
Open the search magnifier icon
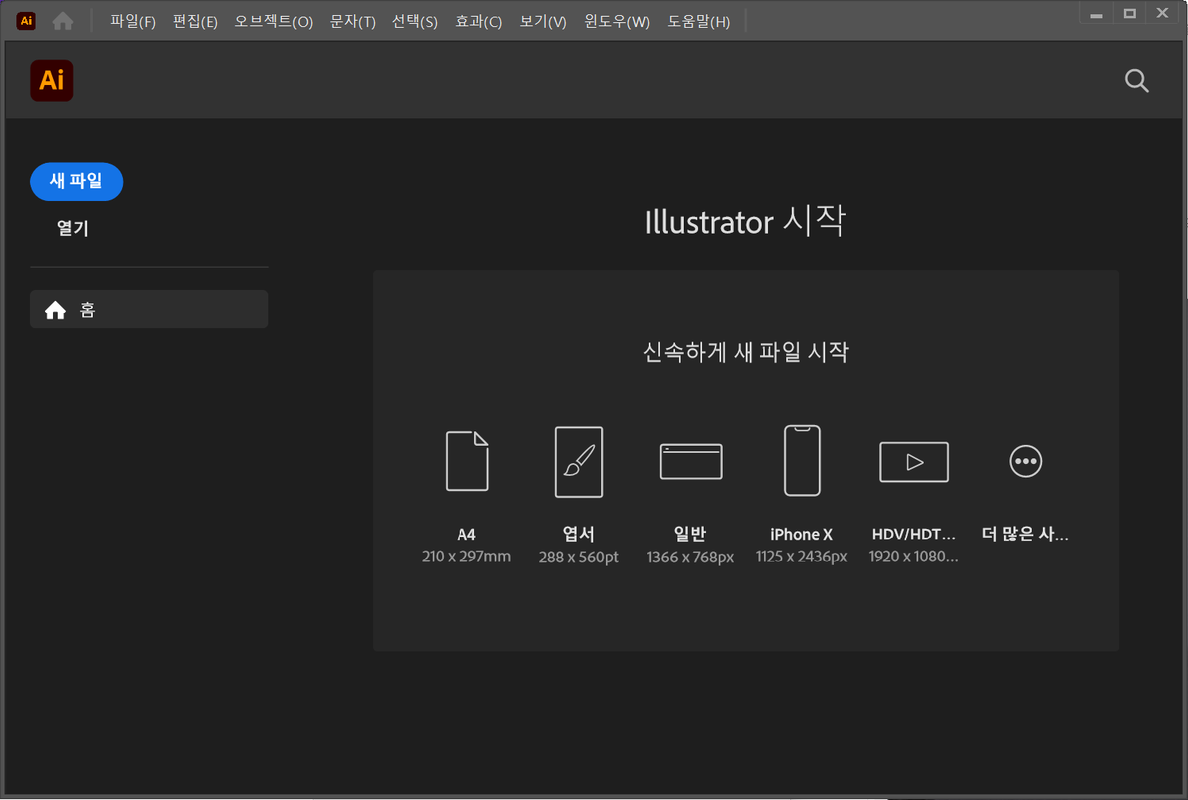(x=1136, y=80)
